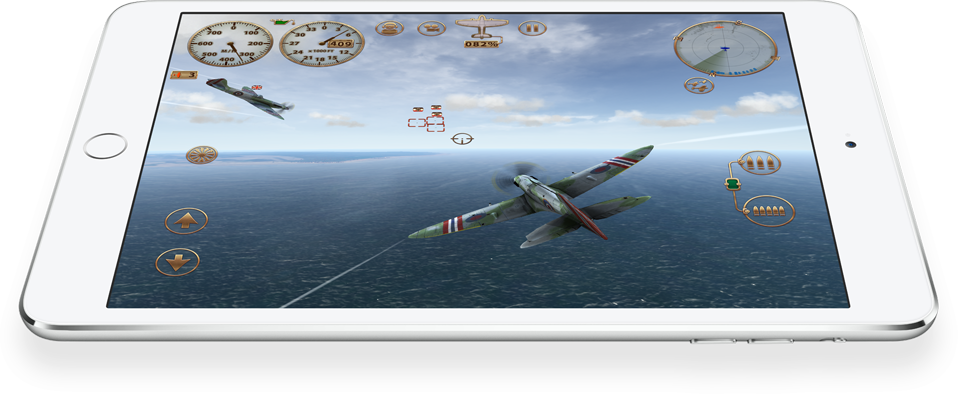Open the radar minimap display
This screenshot has width=958, height=394.
725,48
